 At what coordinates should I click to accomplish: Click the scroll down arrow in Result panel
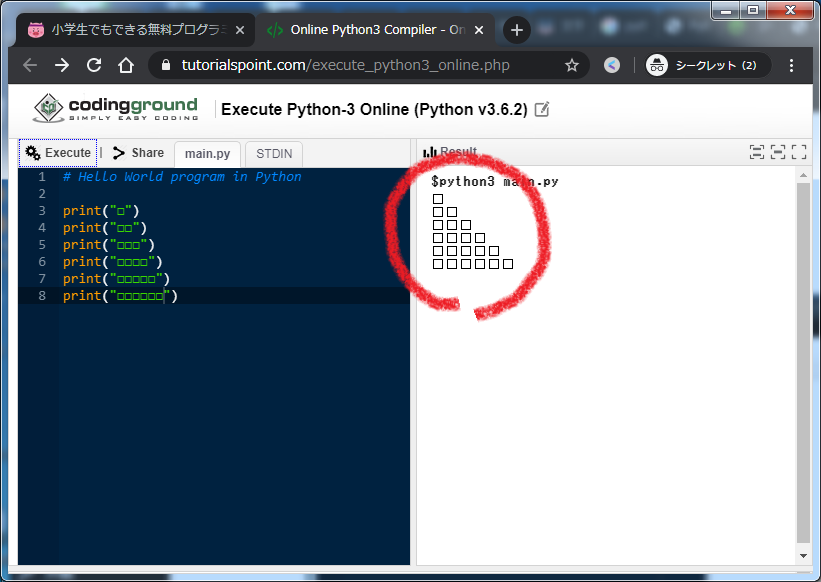click(803, 556)
